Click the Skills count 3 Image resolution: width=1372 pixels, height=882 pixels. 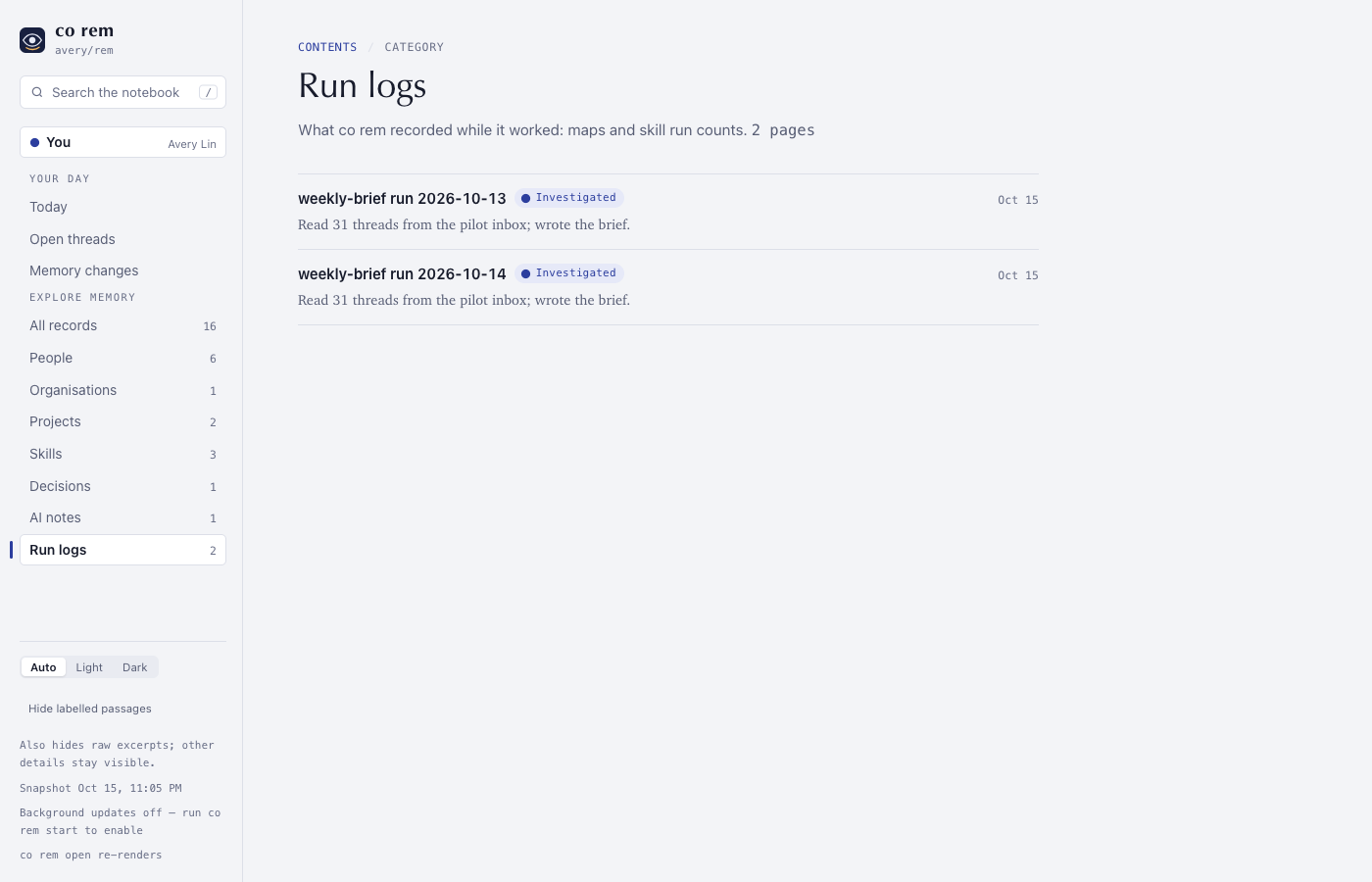pyautogui.click(x=213, y=455)
